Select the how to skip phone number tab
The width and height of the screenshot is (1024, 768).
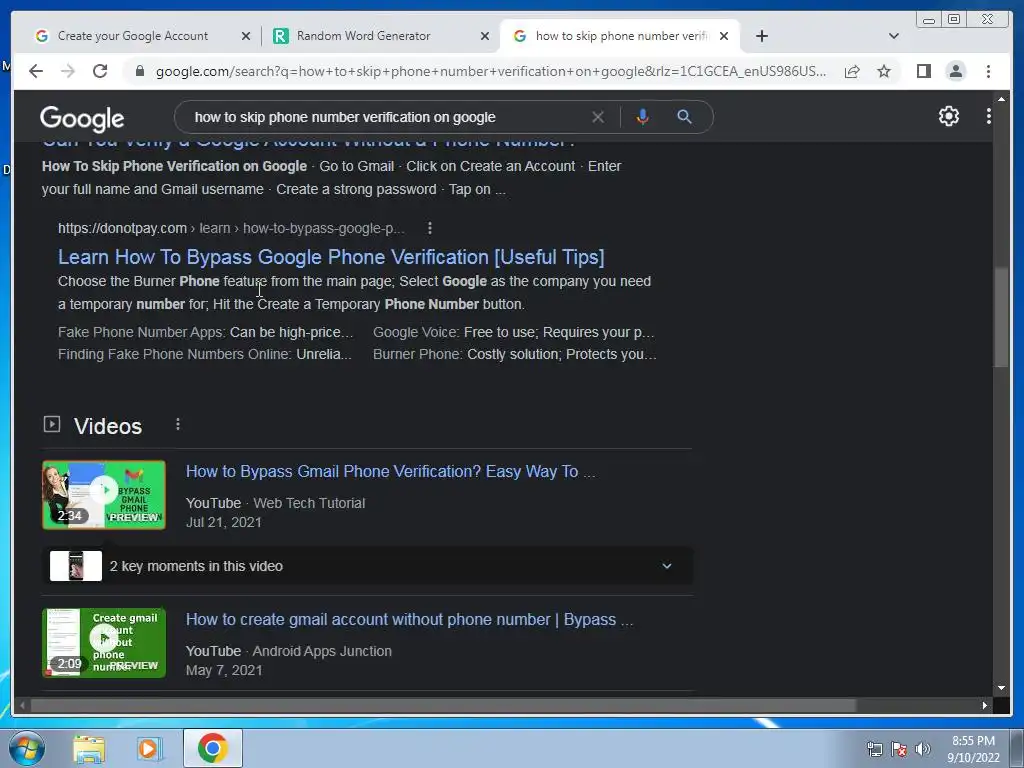620,36
